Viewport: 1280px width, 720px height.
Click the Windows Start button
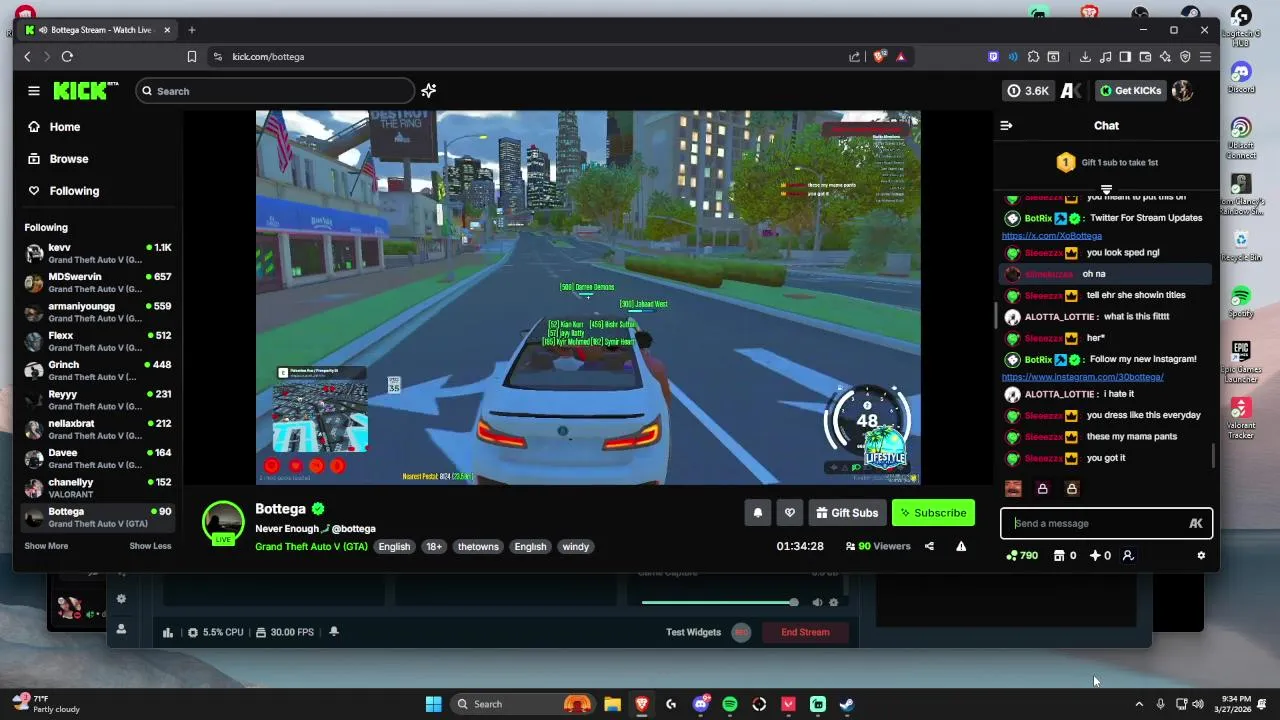point(433,704)
